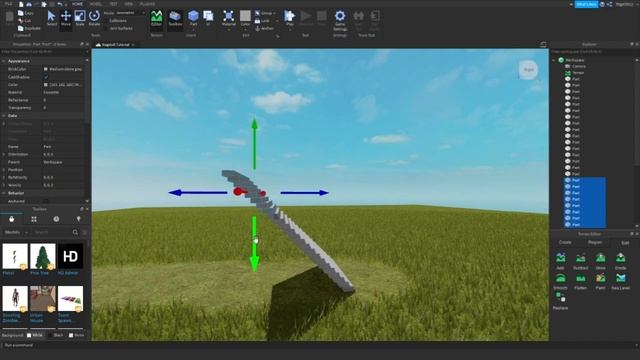Toggle the Join Surfaces checkbox
The width and height of the screenshot is (640, 360).
click(x=106, y=29)
